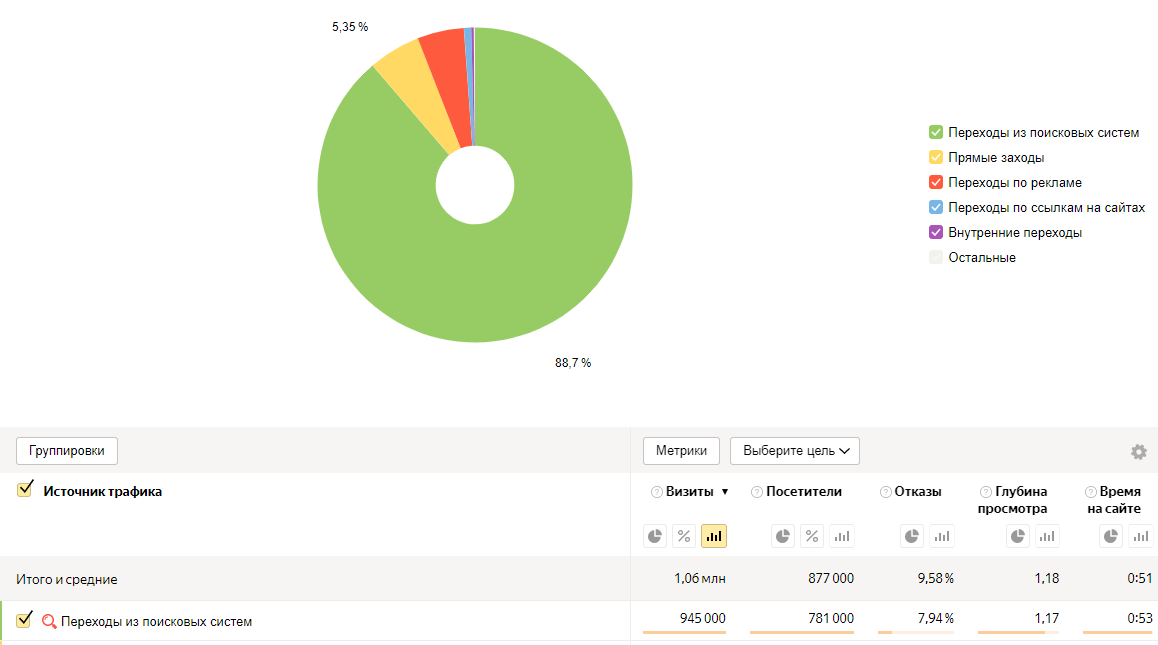Click pie chart icon under Визиты
1158x645 pixels.
click(655, 536)
